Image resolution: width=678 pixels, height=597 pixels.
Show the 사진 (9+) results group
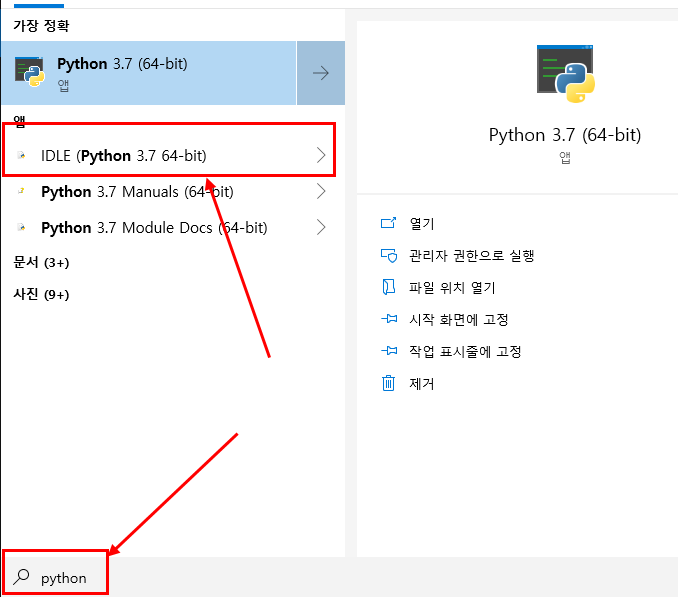pos(41,294)
